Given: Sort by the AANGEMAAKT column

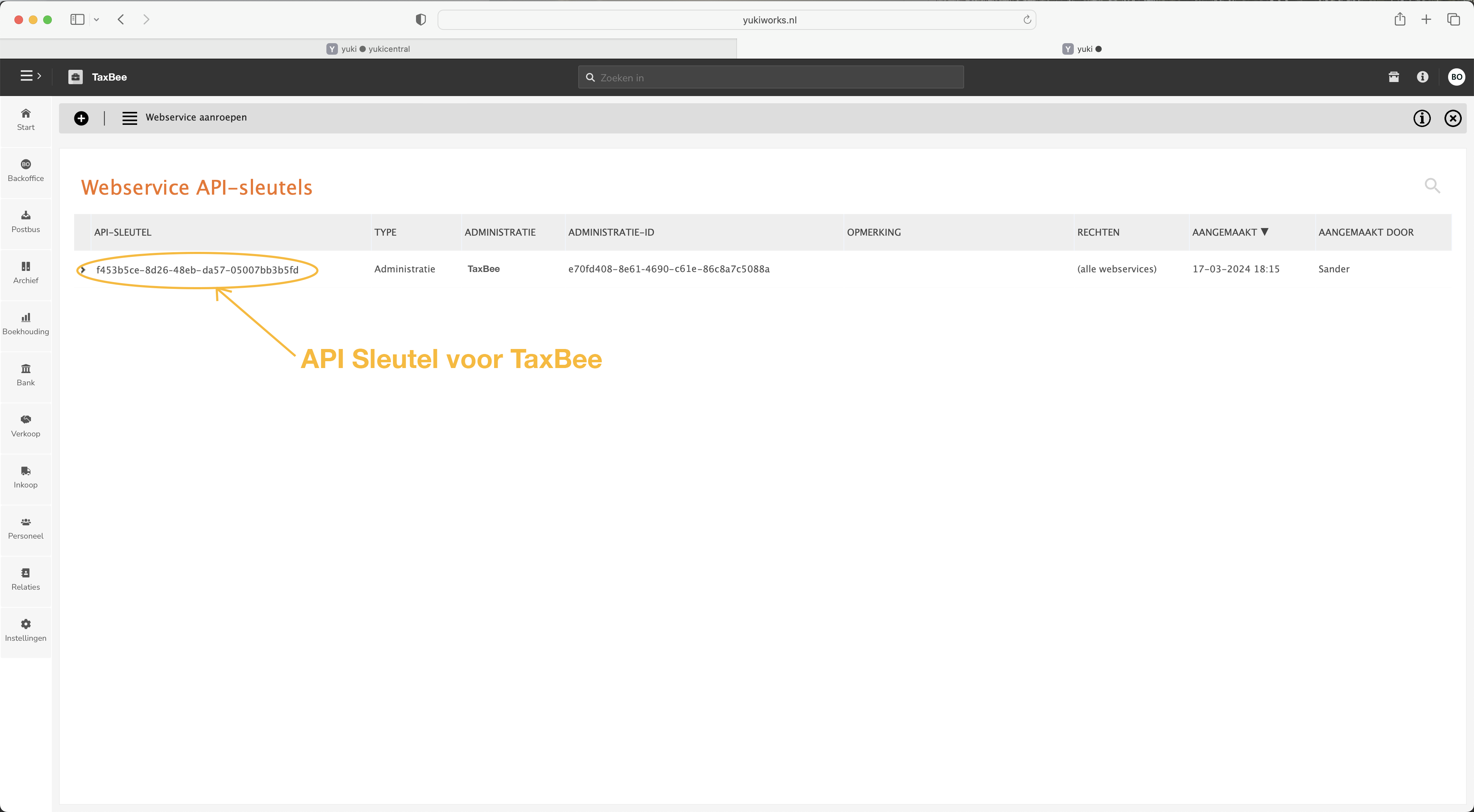Looking at the screenshot, I should click(x=1230, y=232).
